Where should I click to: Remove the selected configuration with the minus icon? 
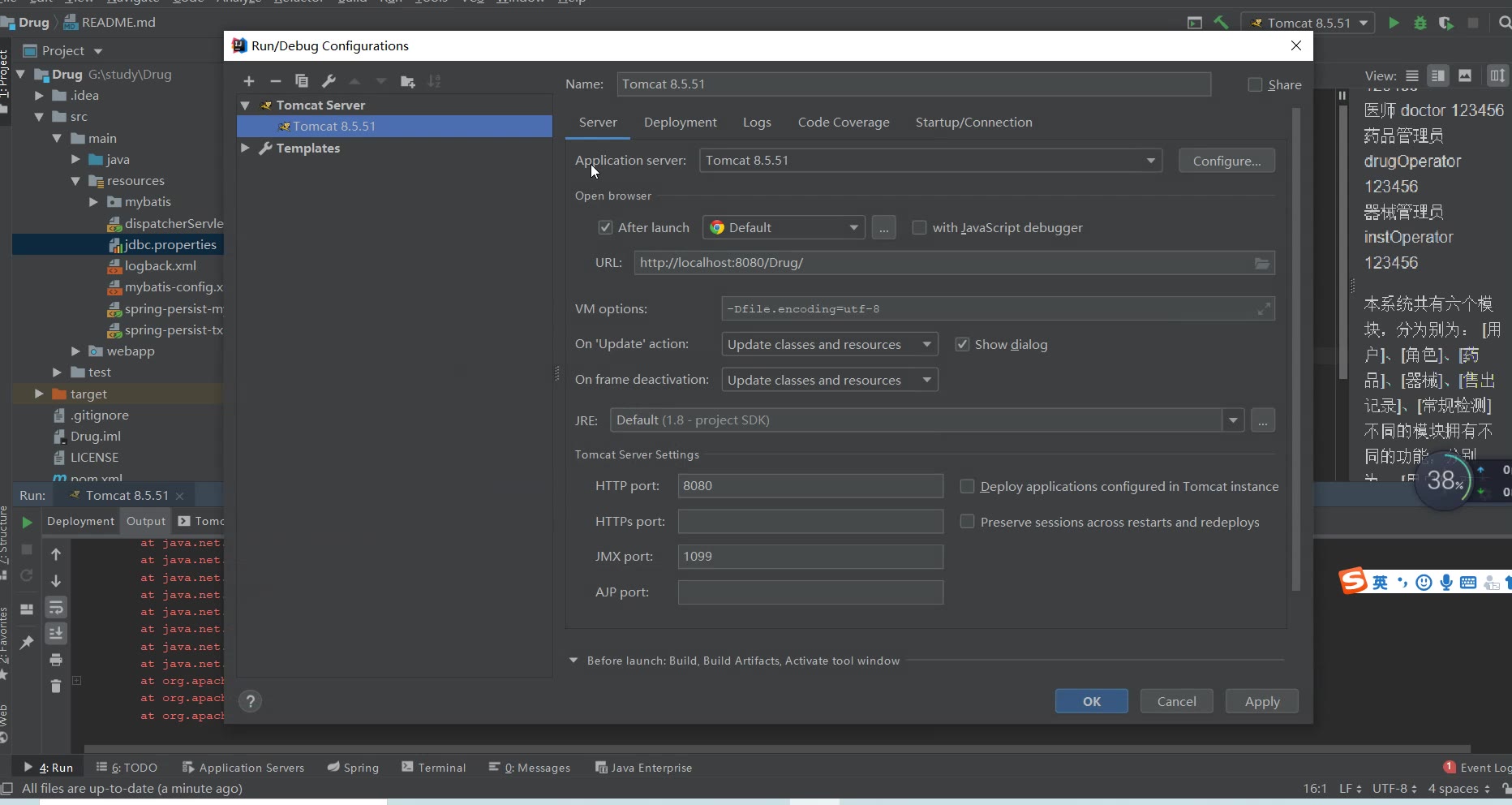276,81
